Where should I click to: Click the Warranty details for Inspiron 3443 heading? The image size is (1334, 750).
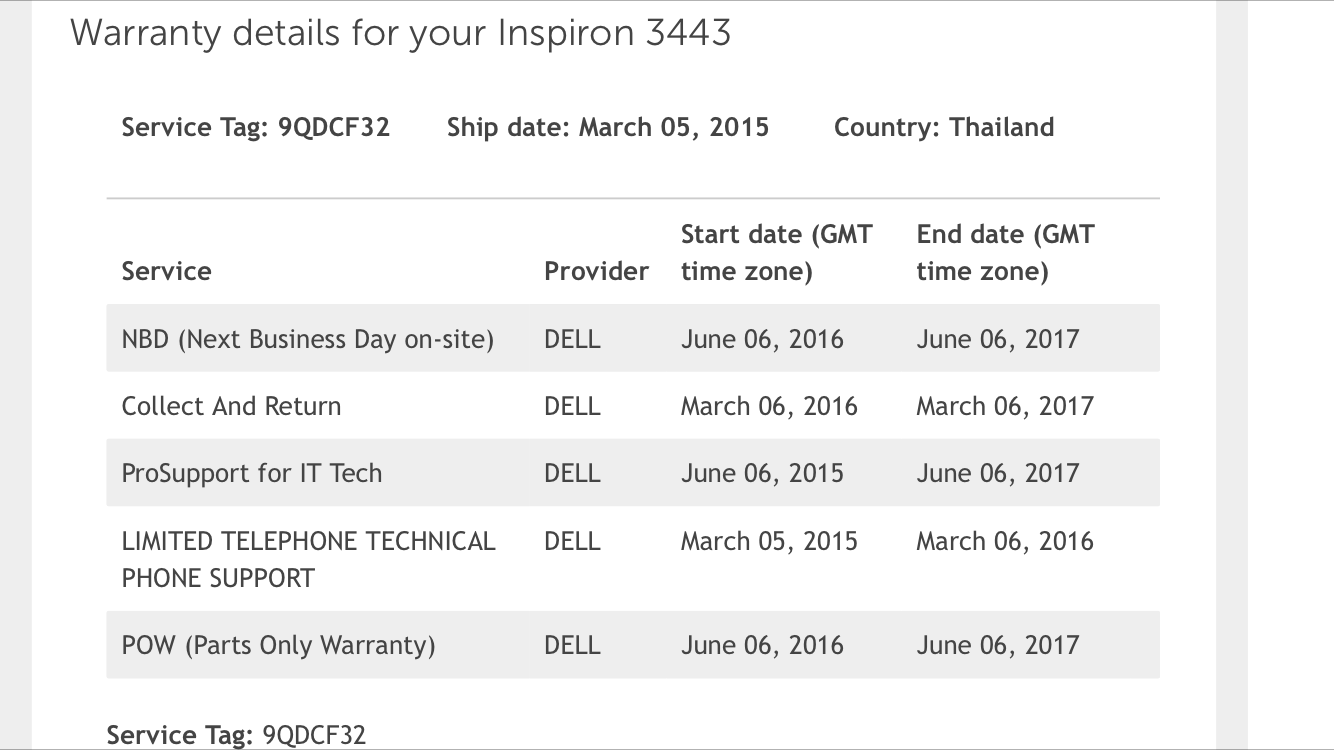point(400,34)
